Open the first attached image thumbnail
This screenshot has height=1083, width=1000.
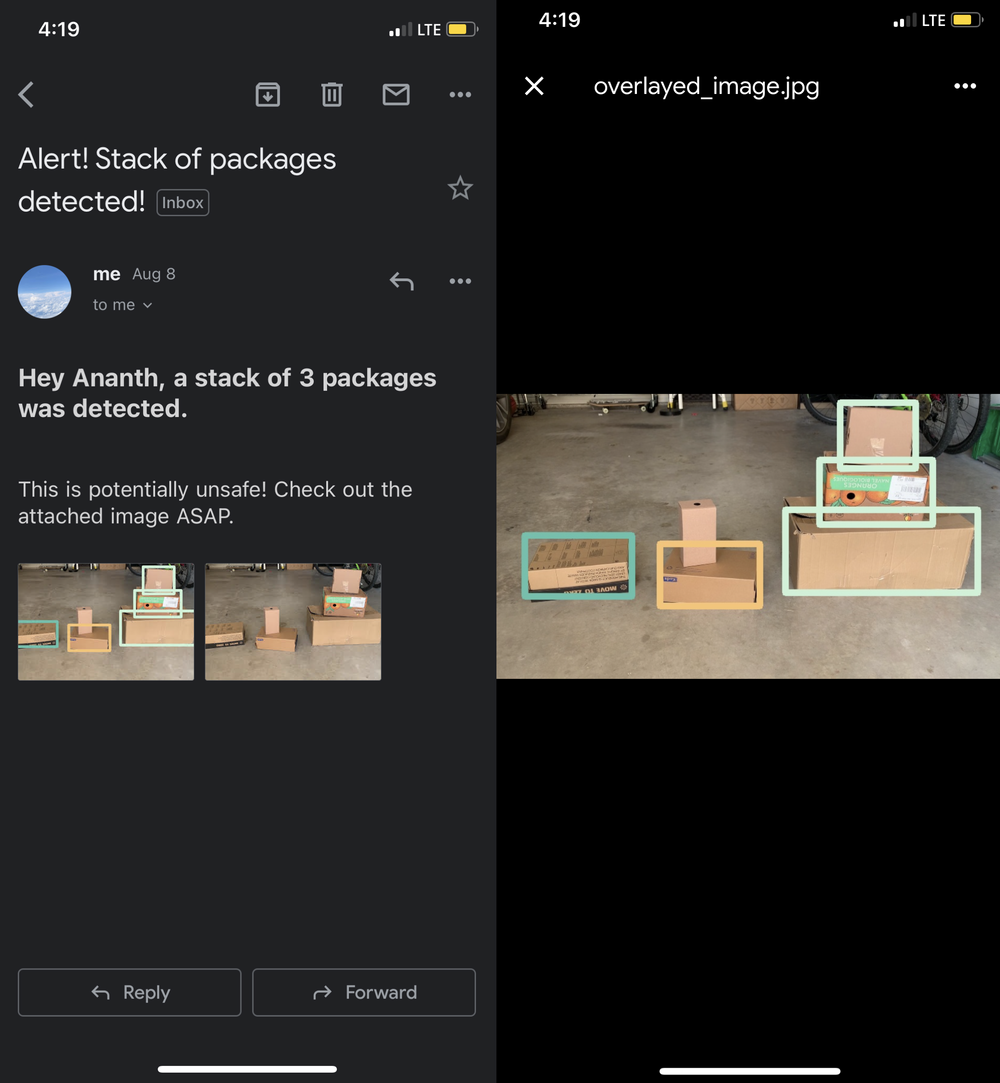[105, 621]
